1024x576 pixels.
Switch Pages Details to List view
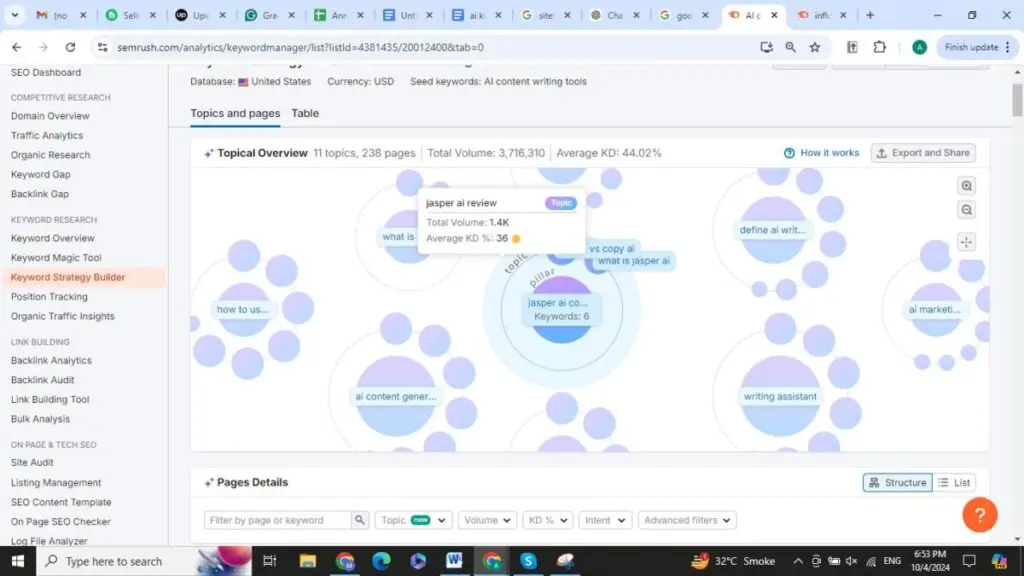(954, 483)
